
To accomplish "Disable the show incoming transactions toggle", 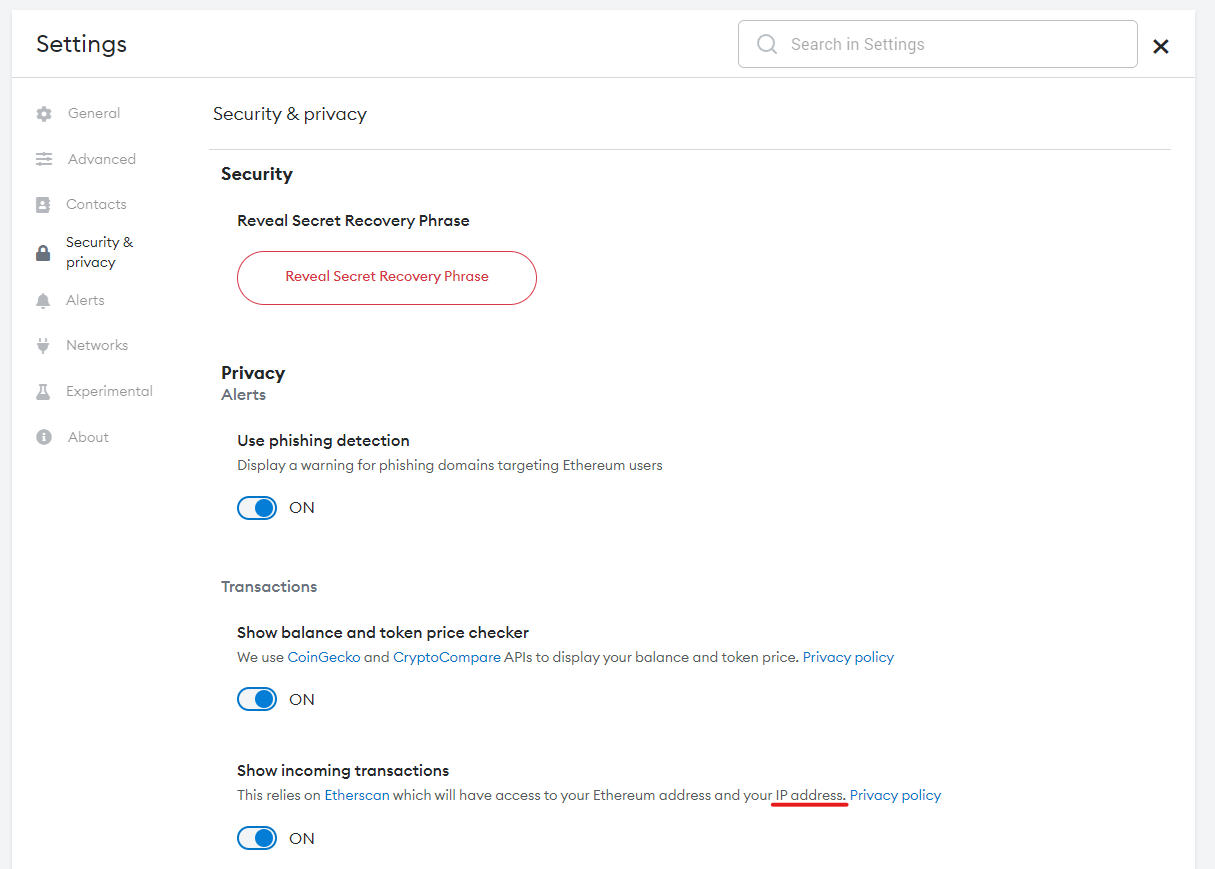I will 257,838.
